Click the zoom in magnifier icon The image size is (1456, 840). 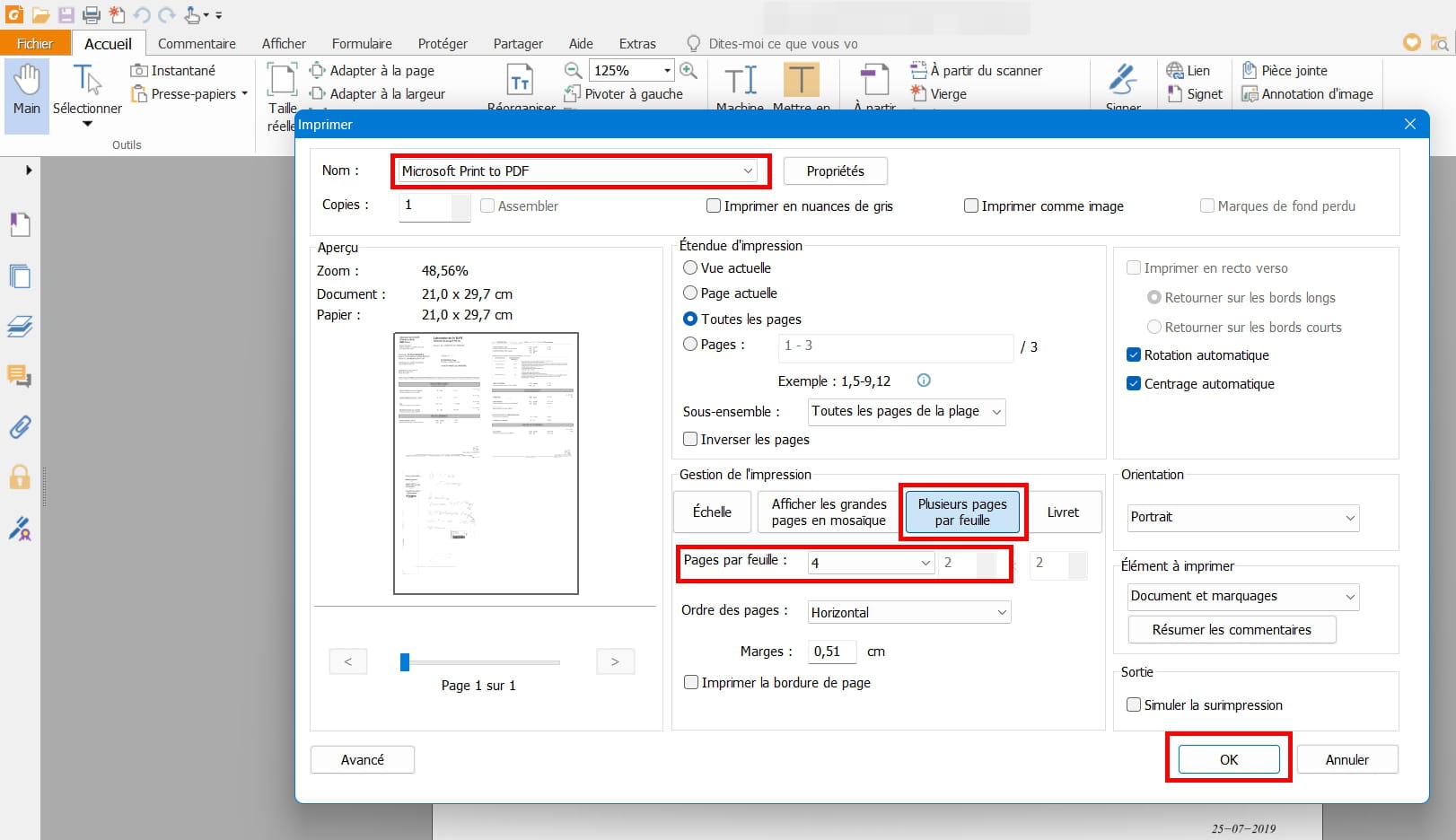pyautogui.click(x=689, y=70)
